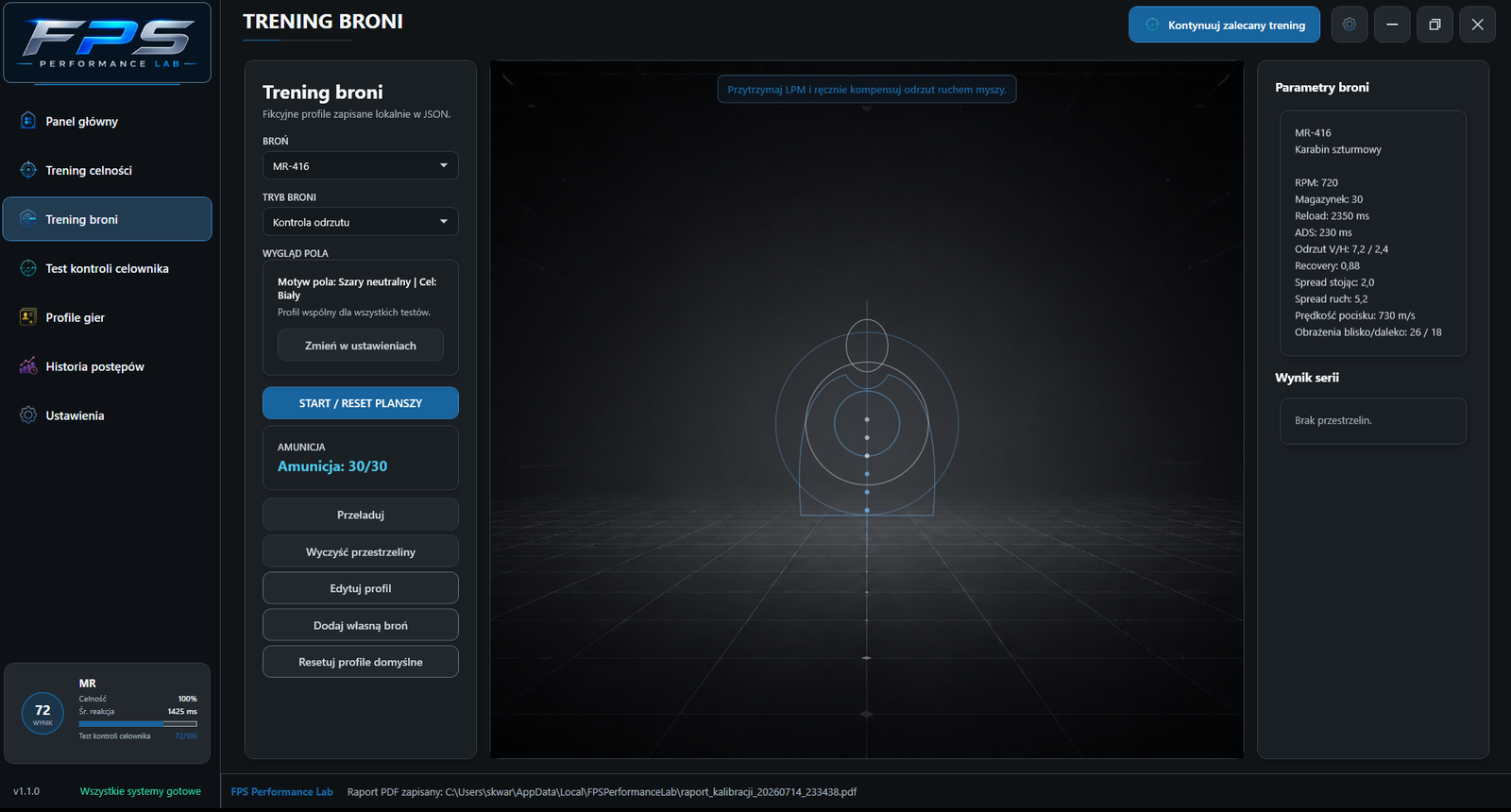Click Kontynuuj zalecany trening button
1511x812 pixels.
click(1224, 25)
